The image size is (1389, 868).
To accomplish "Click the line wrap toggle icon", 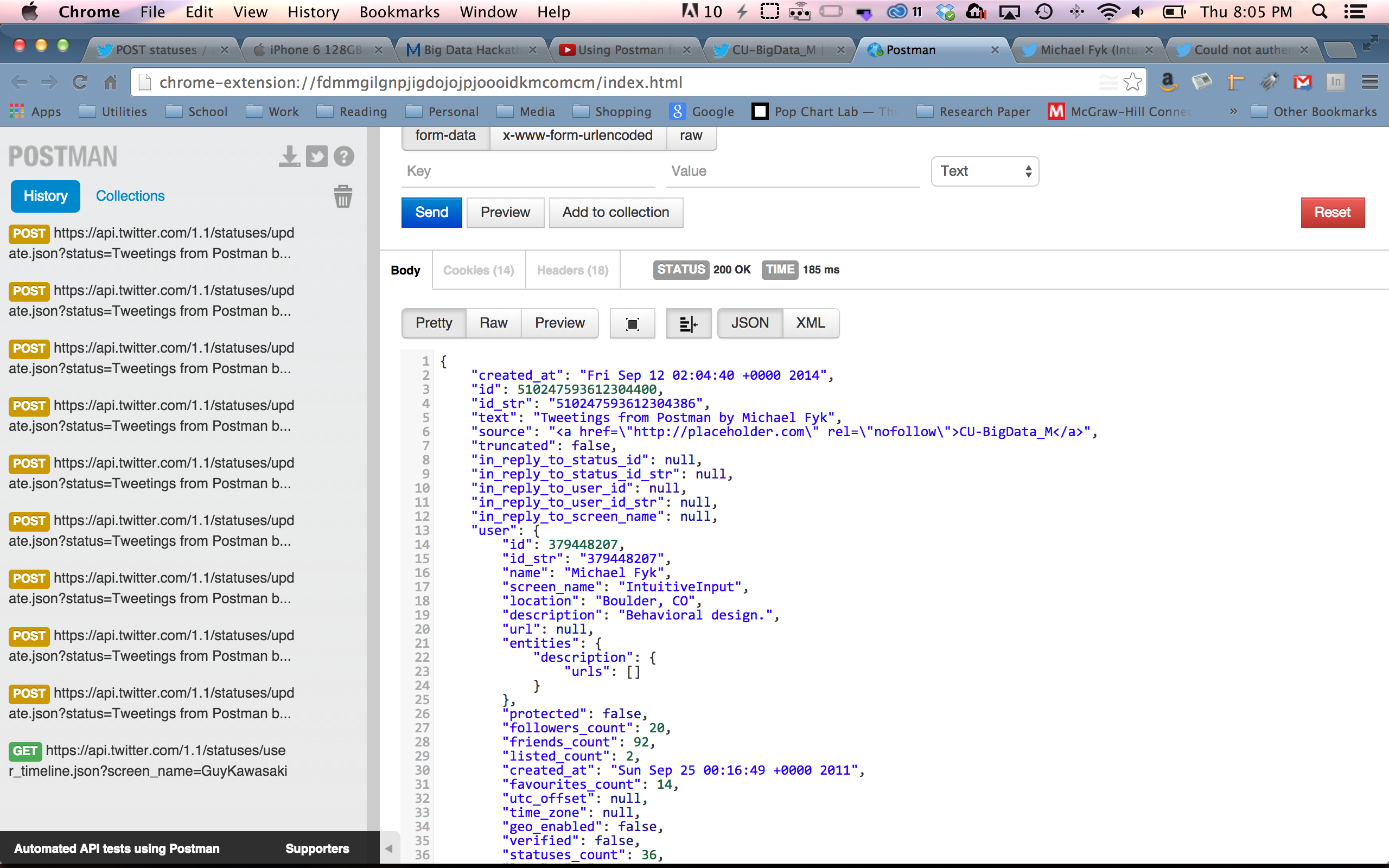I will point(687,324).
